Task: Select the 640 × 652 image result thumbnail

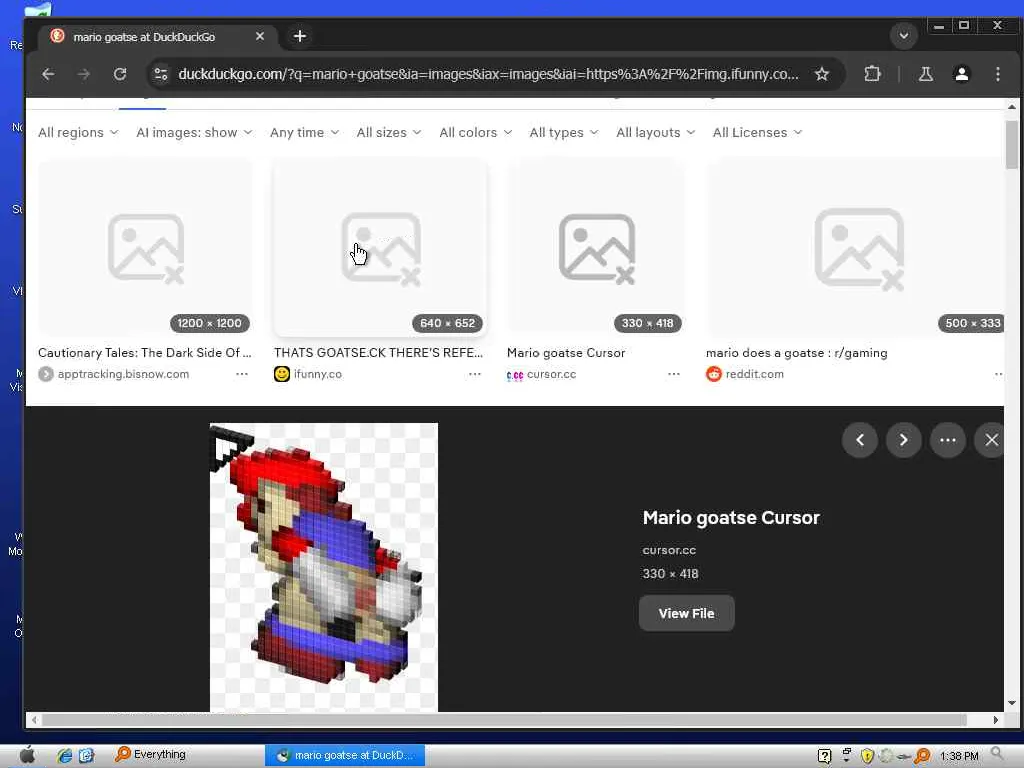Action: tap(381, 248)
